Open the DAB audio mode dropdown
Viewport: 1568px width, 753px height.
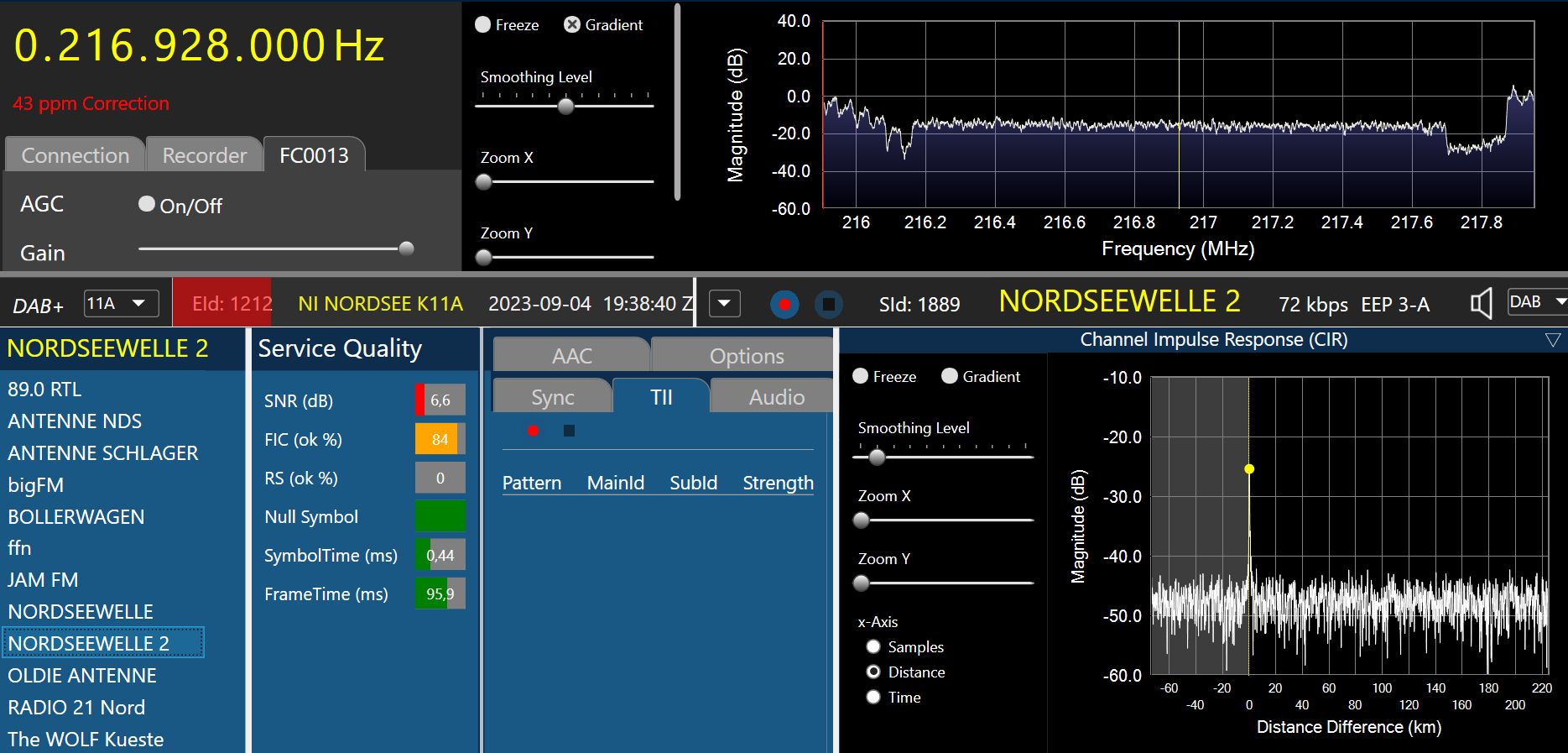pos(1537,302)
